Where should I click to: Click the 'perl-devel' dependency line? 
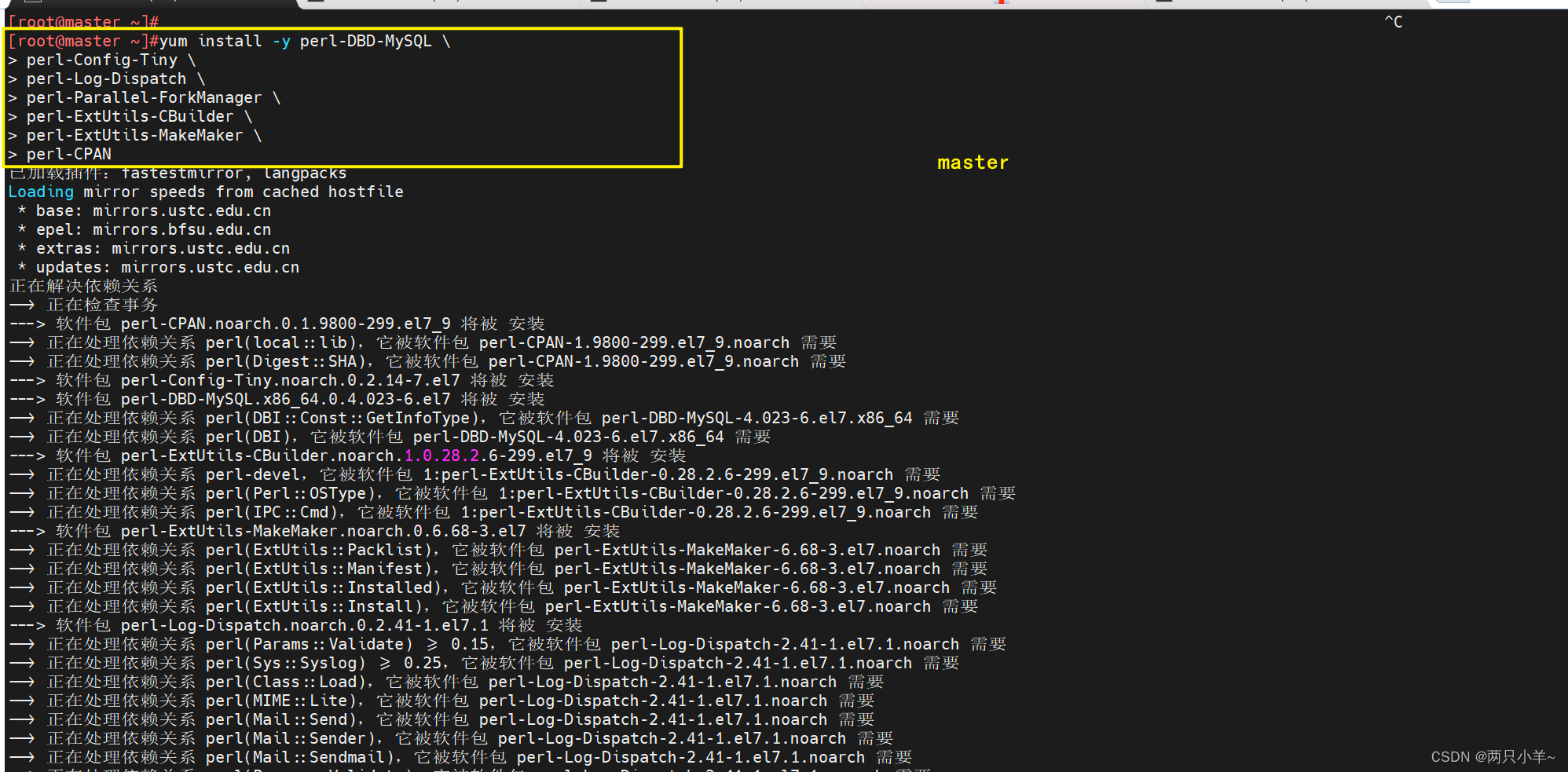pyautogui.click(x=474, y=474)
